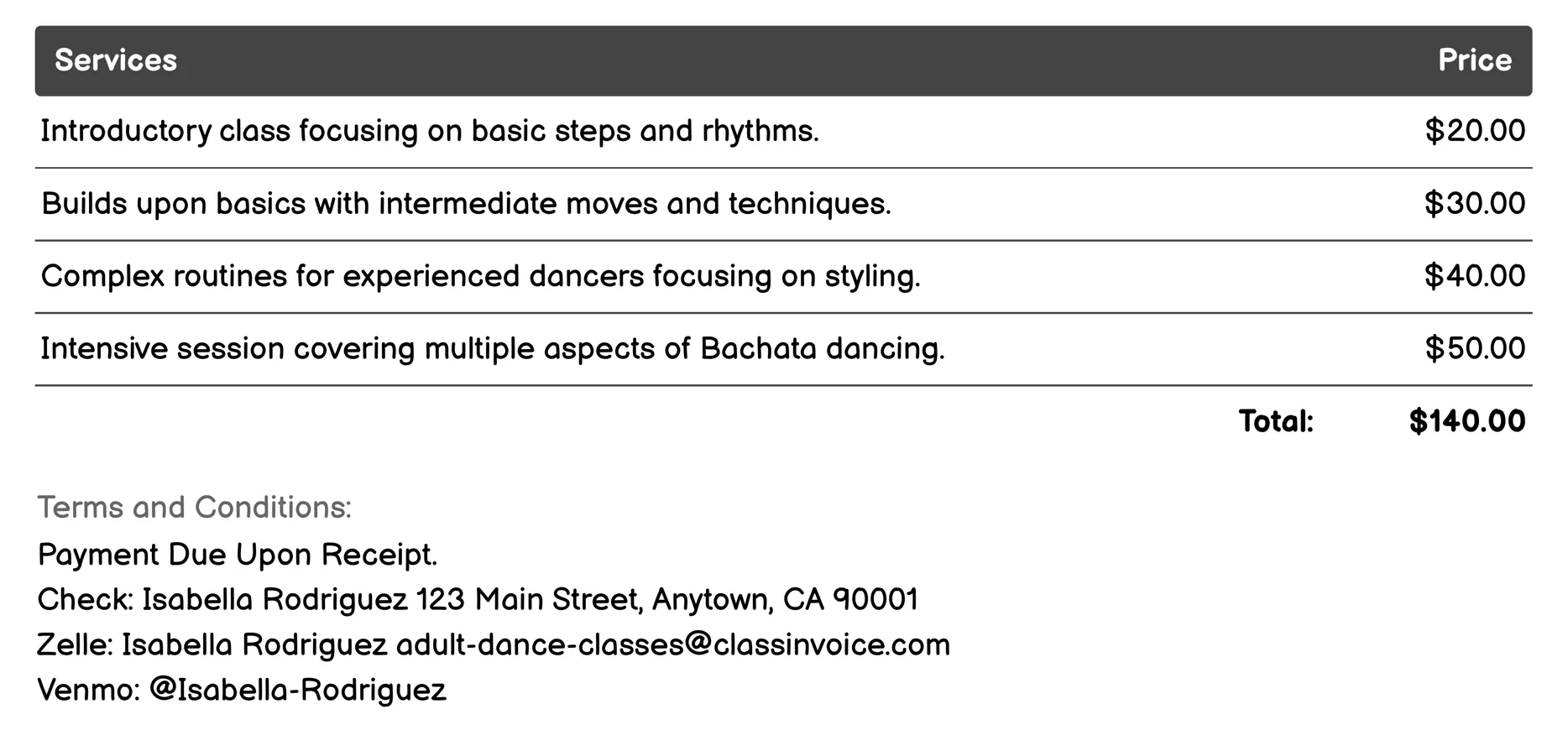This screenshot has height=730, width=1568.
Task: Click the $40.00 price
Action: pyautogui.click(x=1474, y=276)
